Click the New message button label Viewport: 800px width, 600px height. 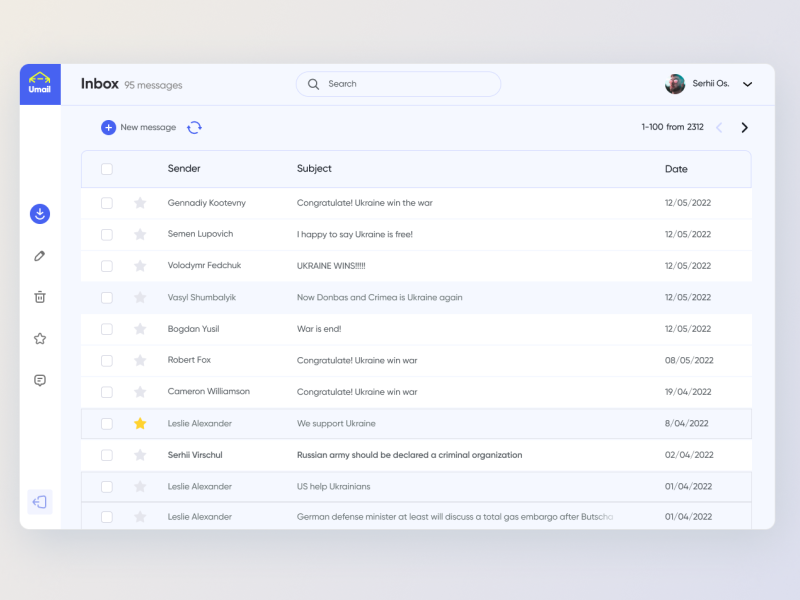click(148, 127)
